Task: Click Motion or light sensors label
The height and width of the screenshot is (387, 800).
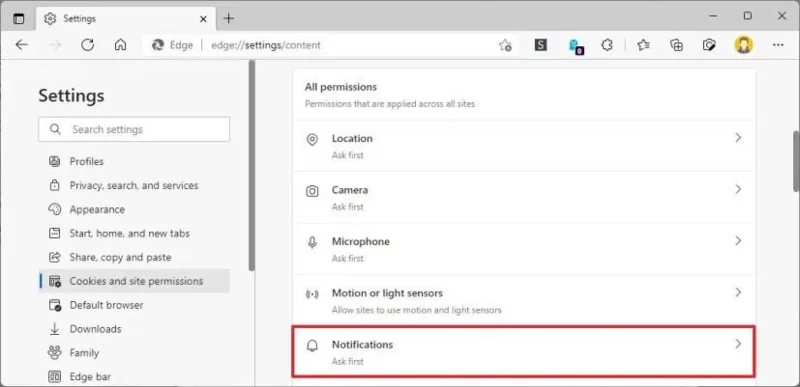Action: pos(387,293)
